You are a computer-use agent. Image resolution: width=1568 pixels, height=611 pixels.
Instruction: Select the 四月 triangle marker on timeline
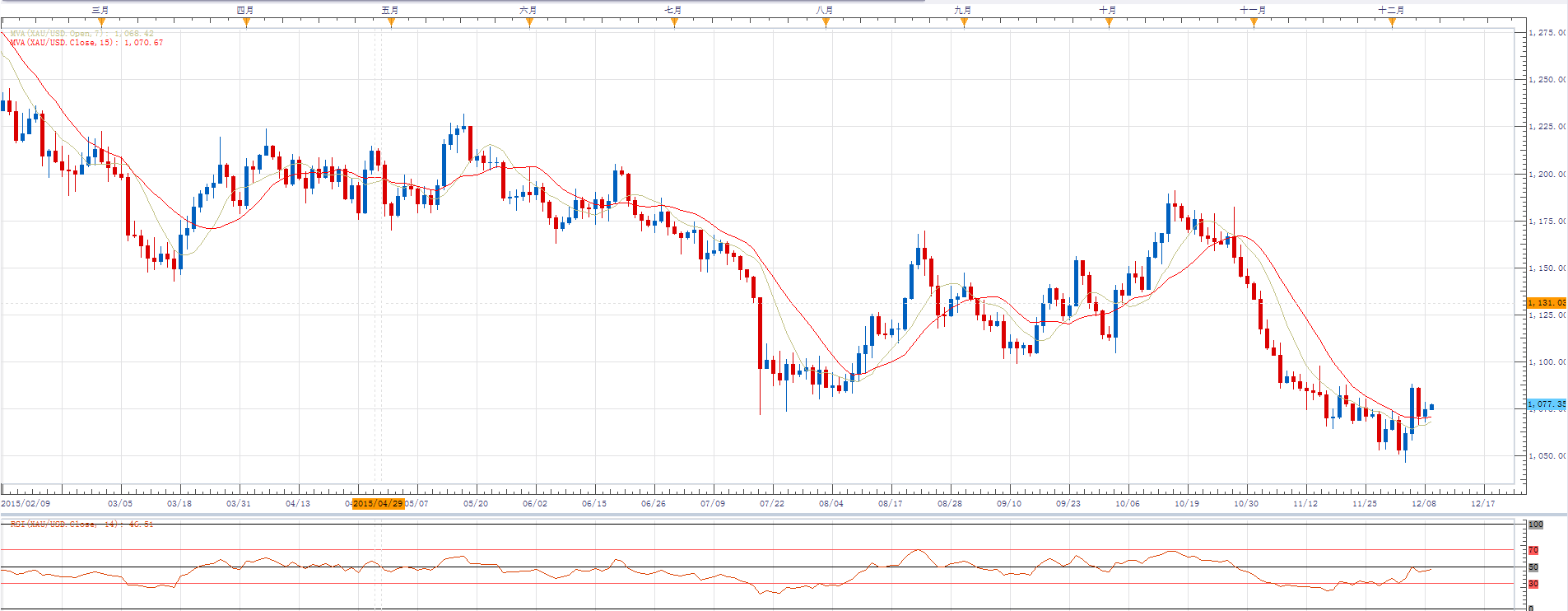click(x=246, y=22)
